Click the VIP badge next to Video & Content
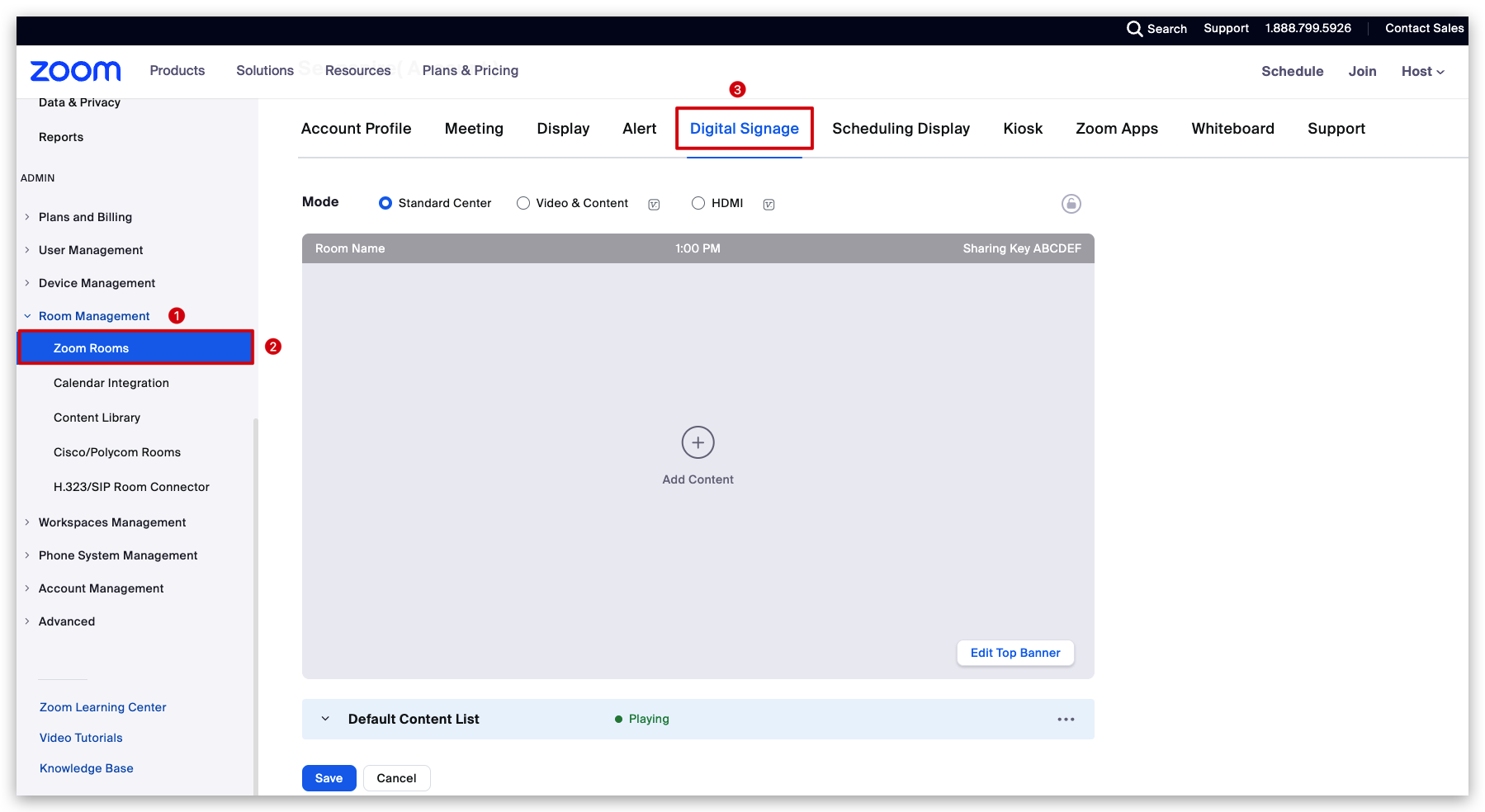The height and width of the screenshot is (812, 1485). click(654, 205)
